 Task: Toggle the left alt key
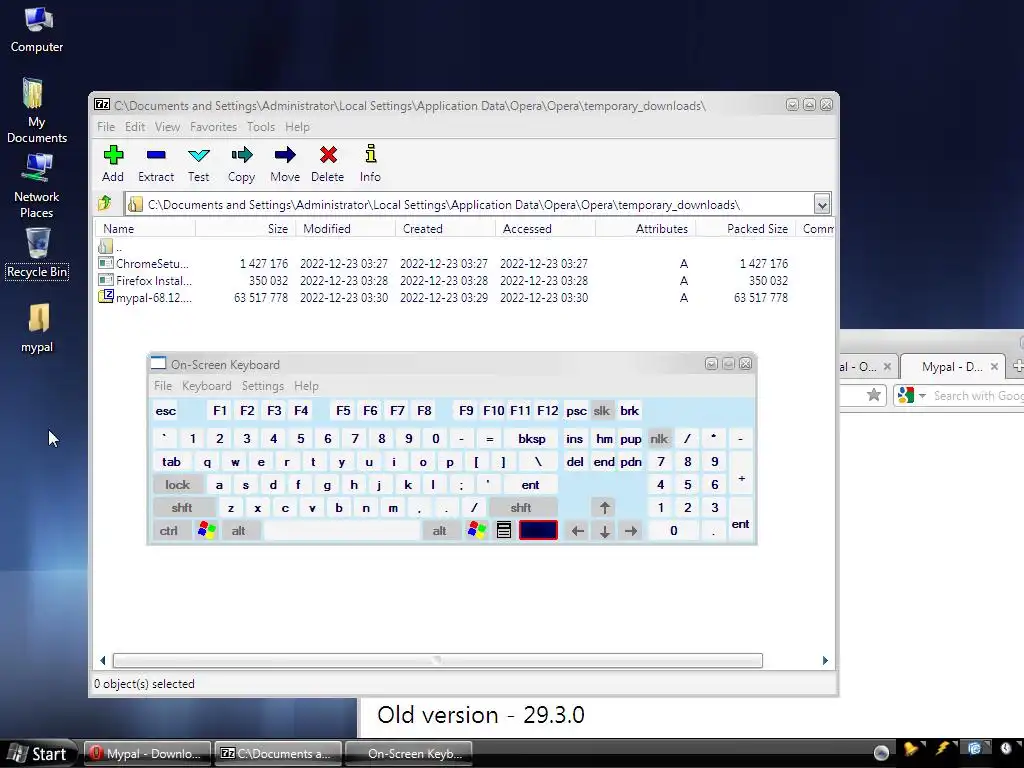pos(239,531)
